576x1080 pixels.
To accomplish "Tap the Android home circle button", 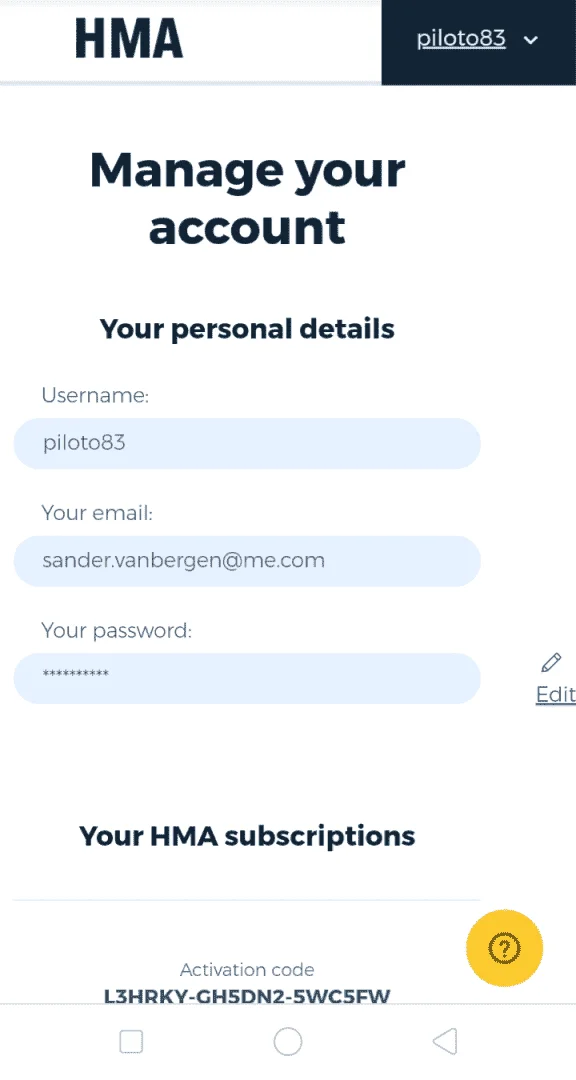I will point(288,1041).
